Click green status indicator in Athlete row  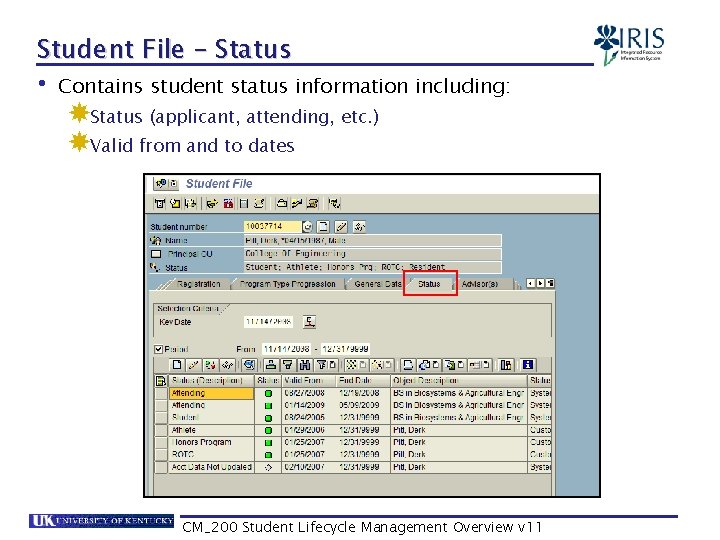pos(268,431)
